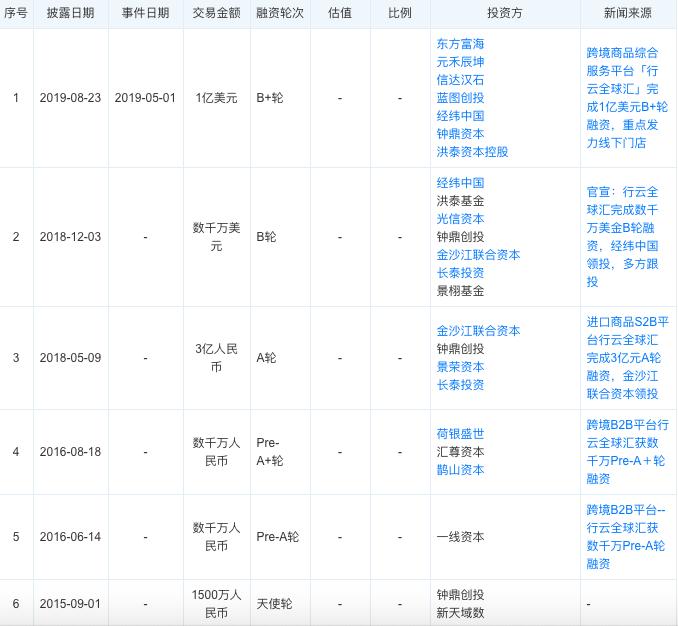
Task: Click the 序号 column header
Action: click(16, 13)
